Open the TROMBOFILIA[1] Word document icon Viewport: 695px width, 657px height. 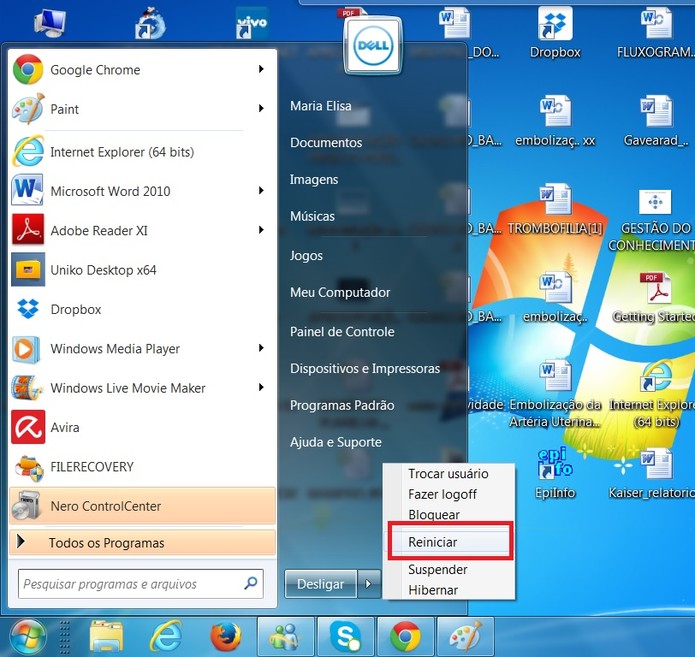555,209
